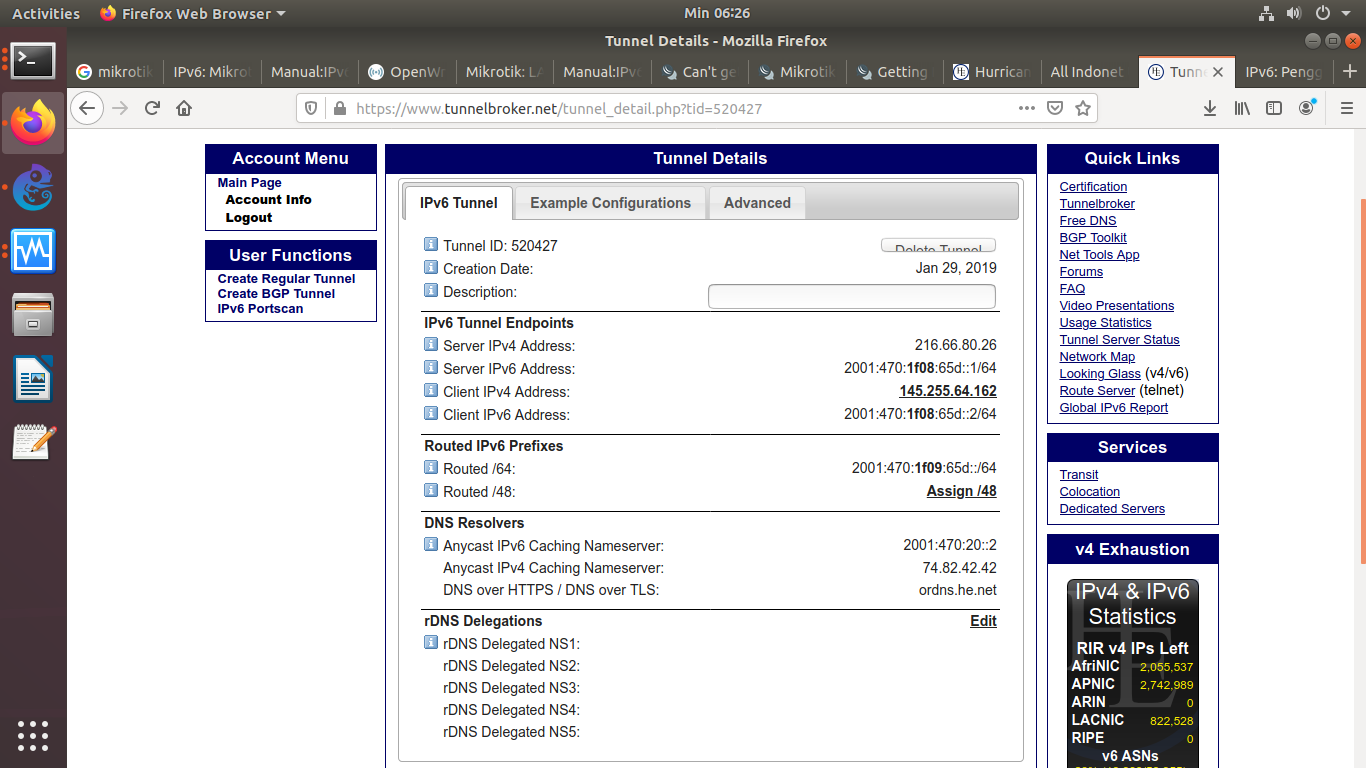Bookmark this page with the star icon
The height and width of the screenshot is (768, 1366).
click(x=1083, y=108)
